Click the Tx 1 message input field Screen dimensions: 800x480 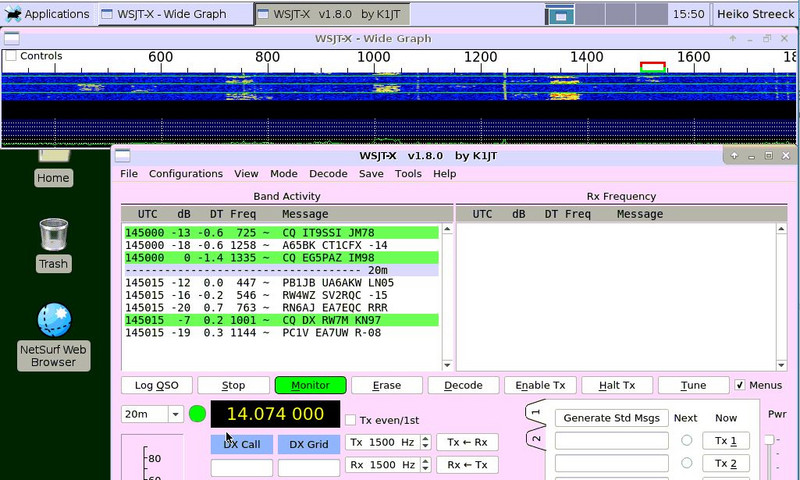coord(611,441)
